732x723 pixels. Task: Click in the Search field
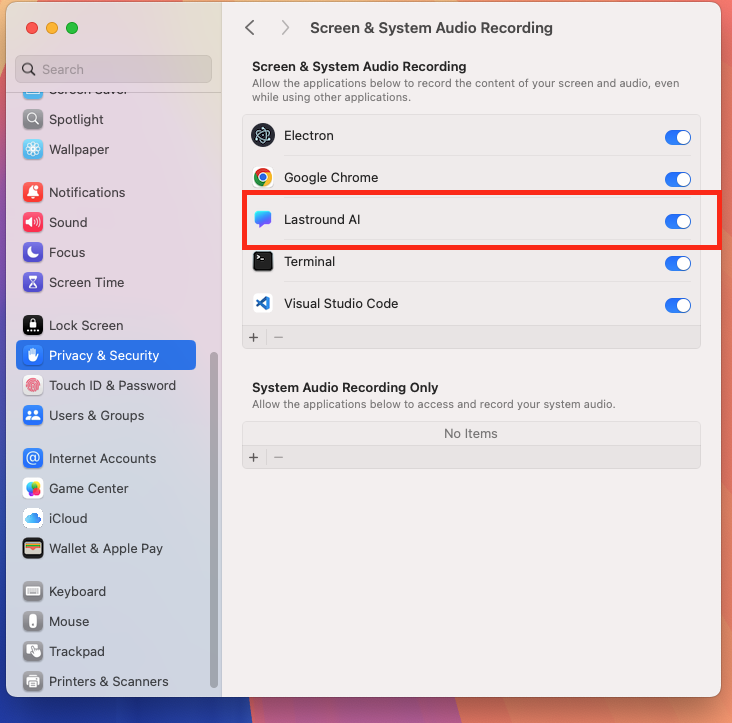point(113,70)
